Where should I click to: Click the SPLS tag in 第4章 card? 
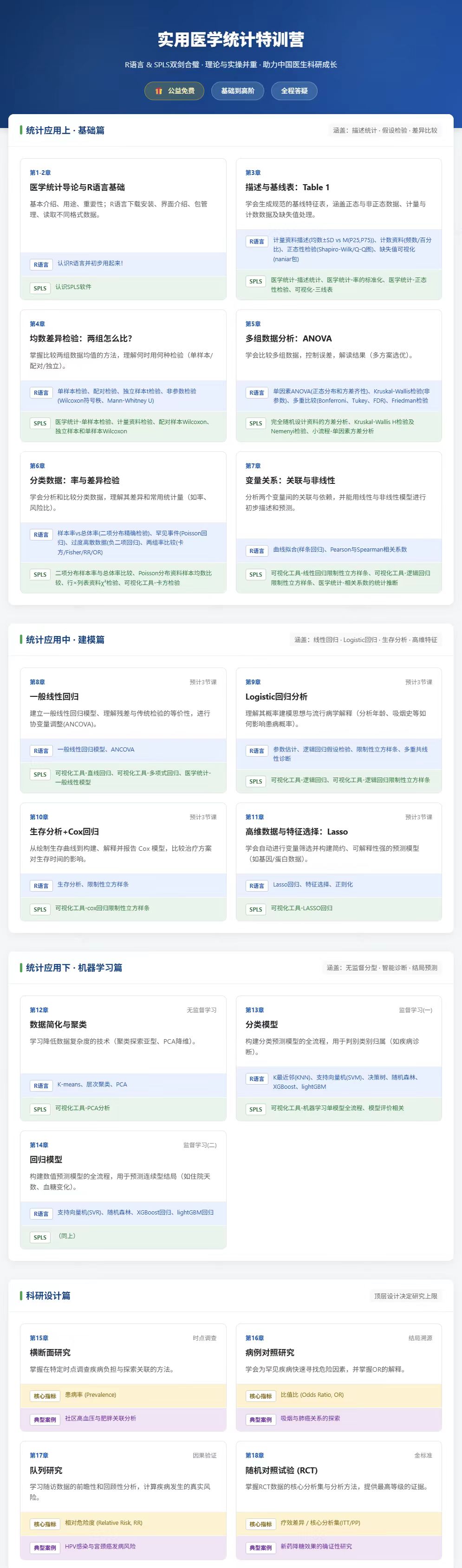tap(40, 423)
